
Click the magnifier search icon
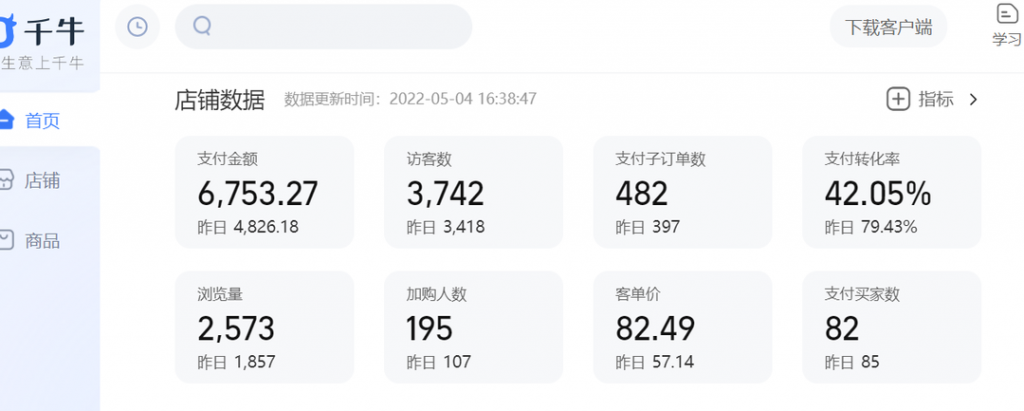coord(202,26)
